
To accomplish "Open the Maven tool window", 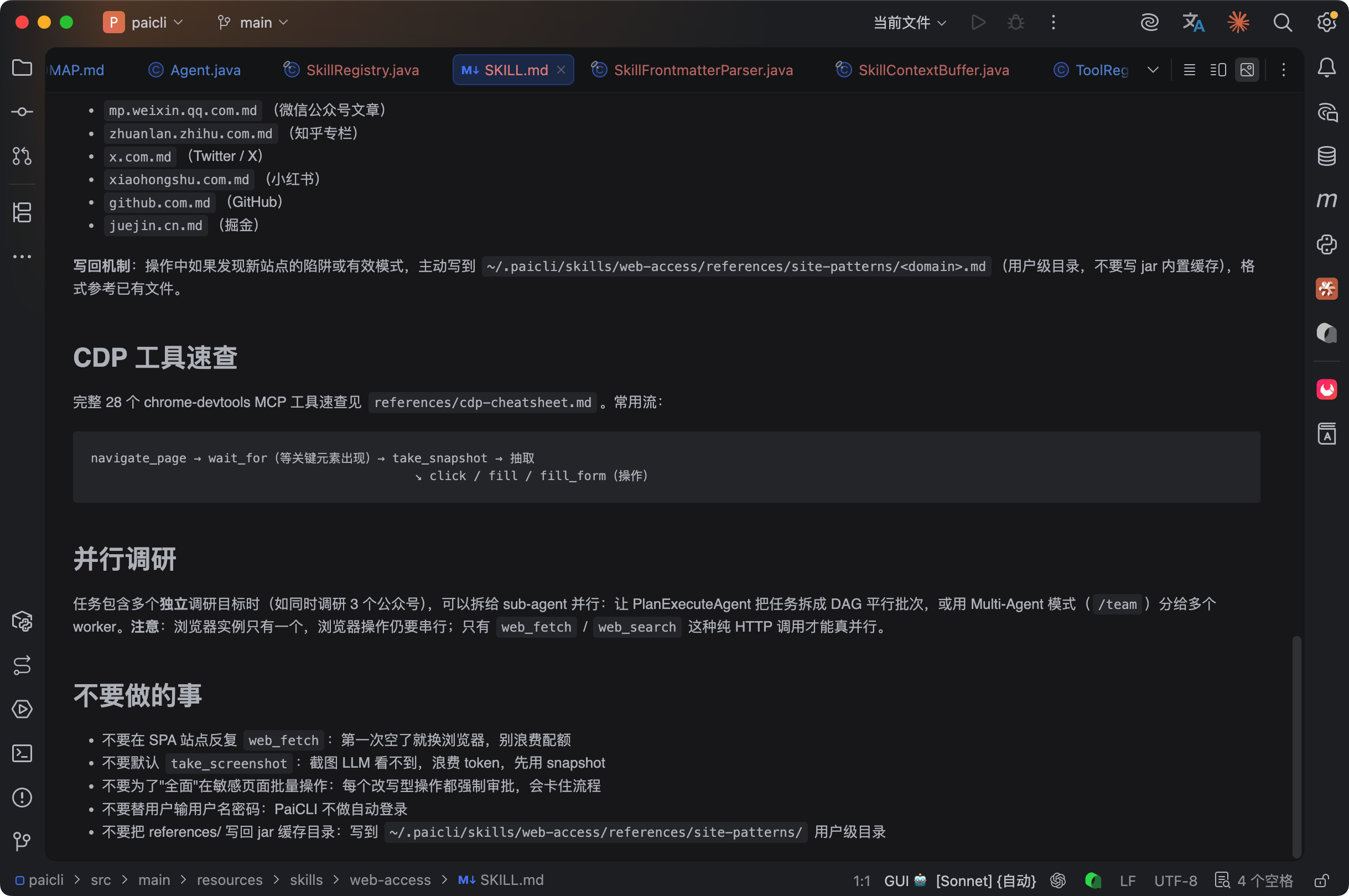I will pyautogui.click(x=1326, y=200).
